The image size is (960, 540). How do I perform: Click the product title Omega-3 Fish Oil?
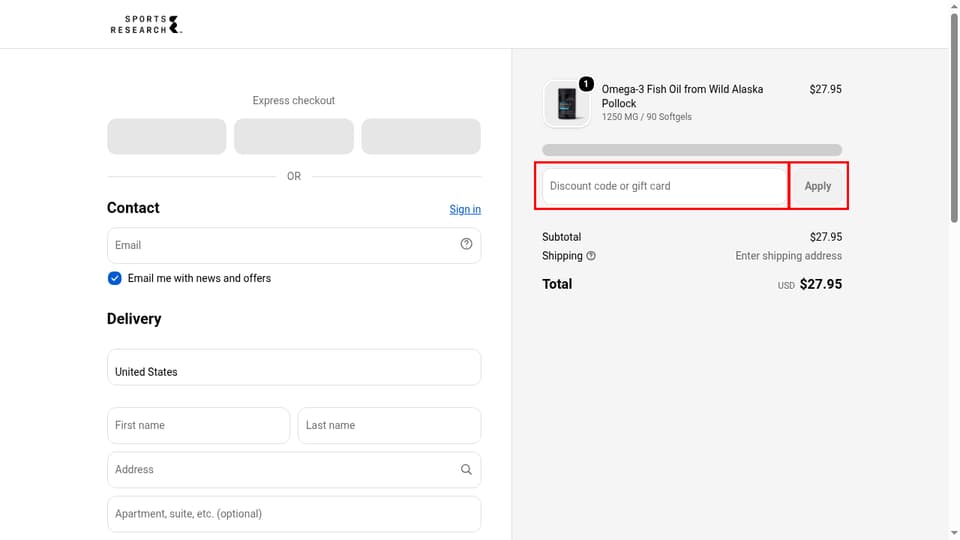(682, 96)
